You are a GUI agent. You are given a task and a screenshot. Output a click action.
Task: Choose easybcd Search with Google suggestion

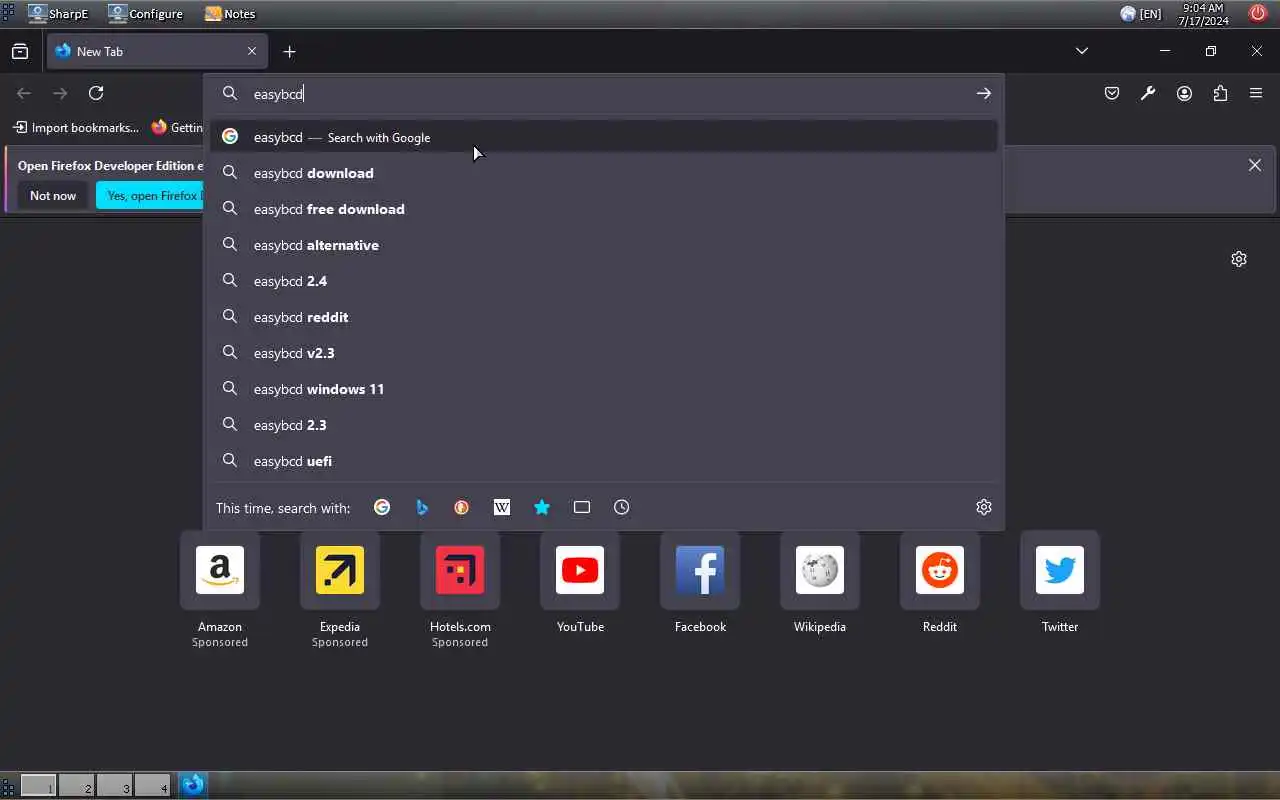point(604,137)
